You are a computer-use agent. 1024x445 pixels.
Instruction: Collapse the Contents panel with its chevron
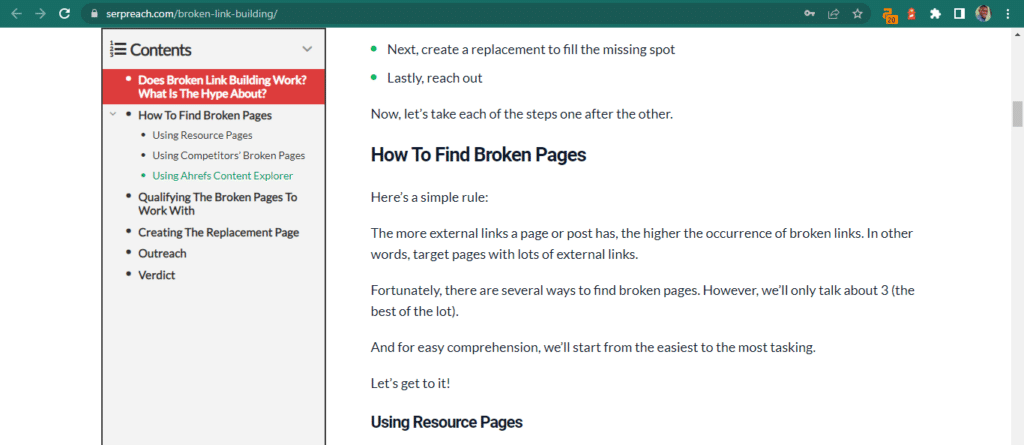307,49
